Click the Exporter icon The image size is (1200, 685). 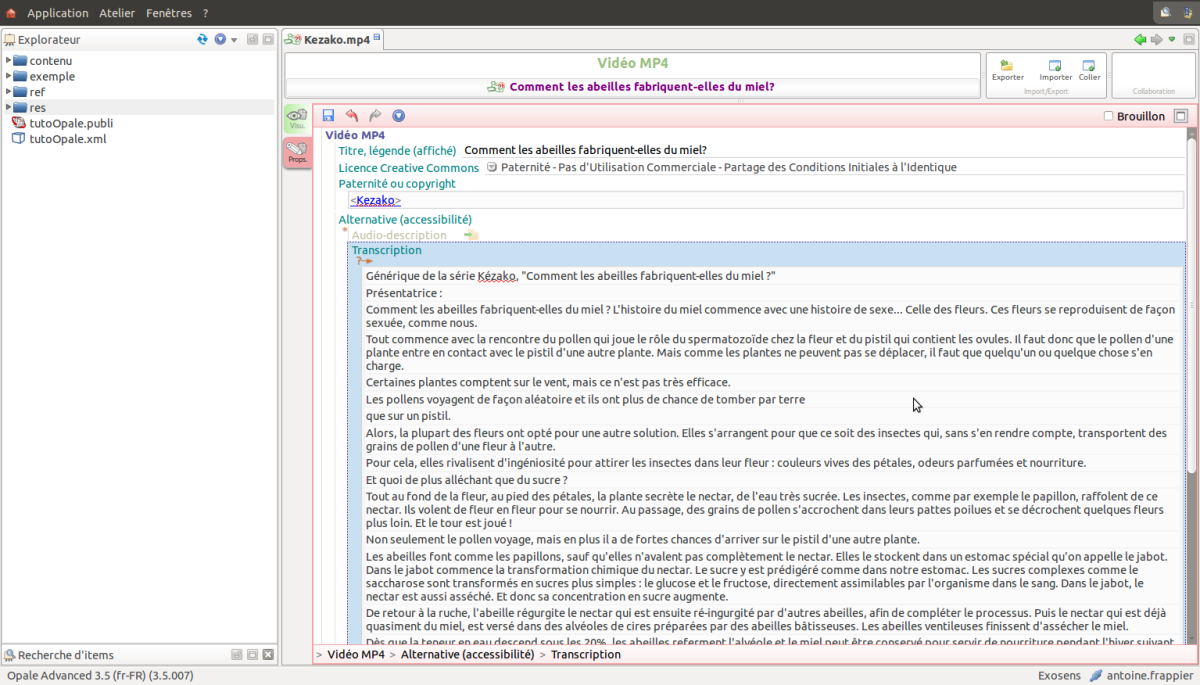click(1007, 66)
